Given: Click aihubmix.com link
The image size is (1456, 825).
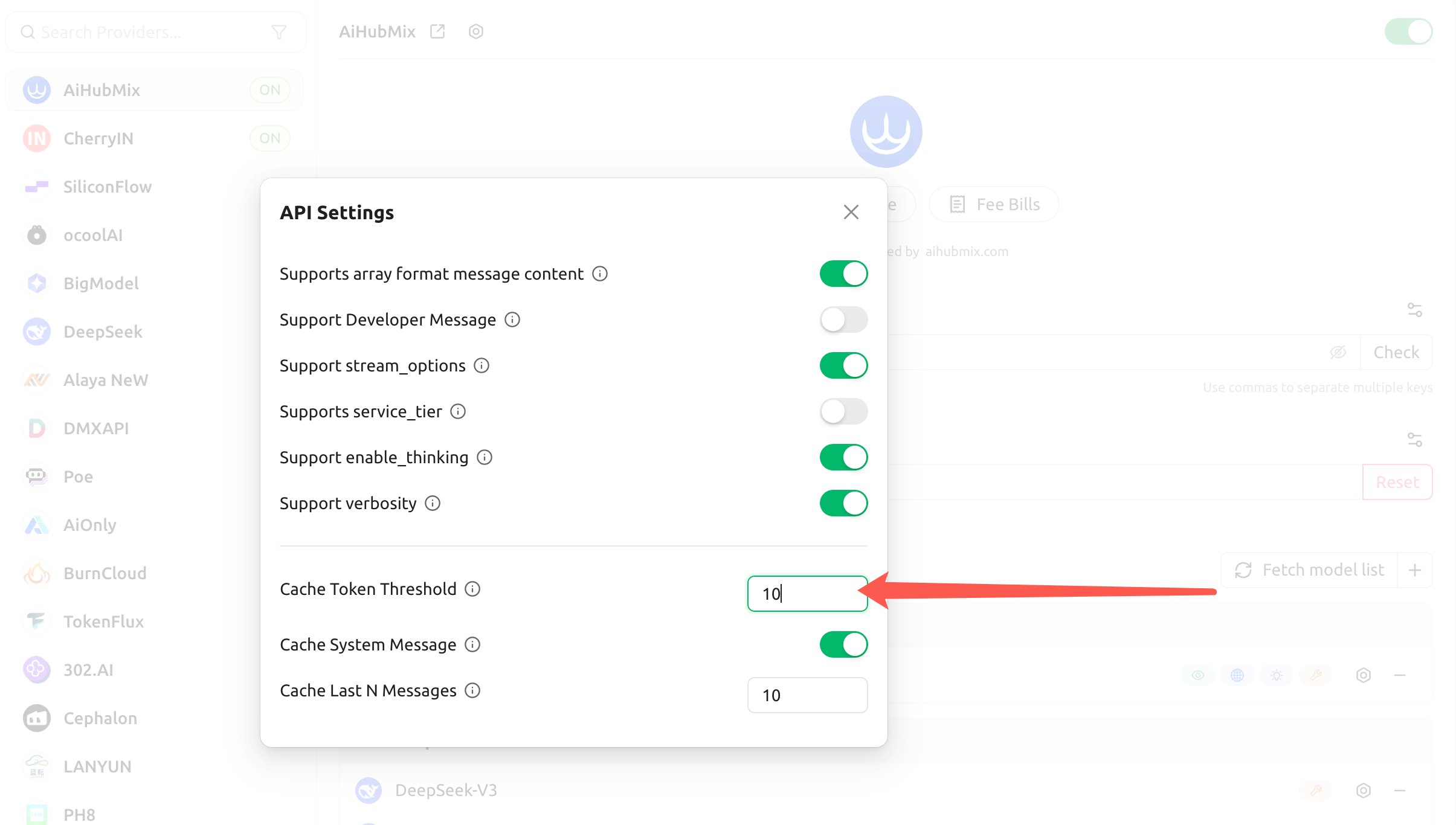Looking at the screenshot, I should click(x=967, y=251).
